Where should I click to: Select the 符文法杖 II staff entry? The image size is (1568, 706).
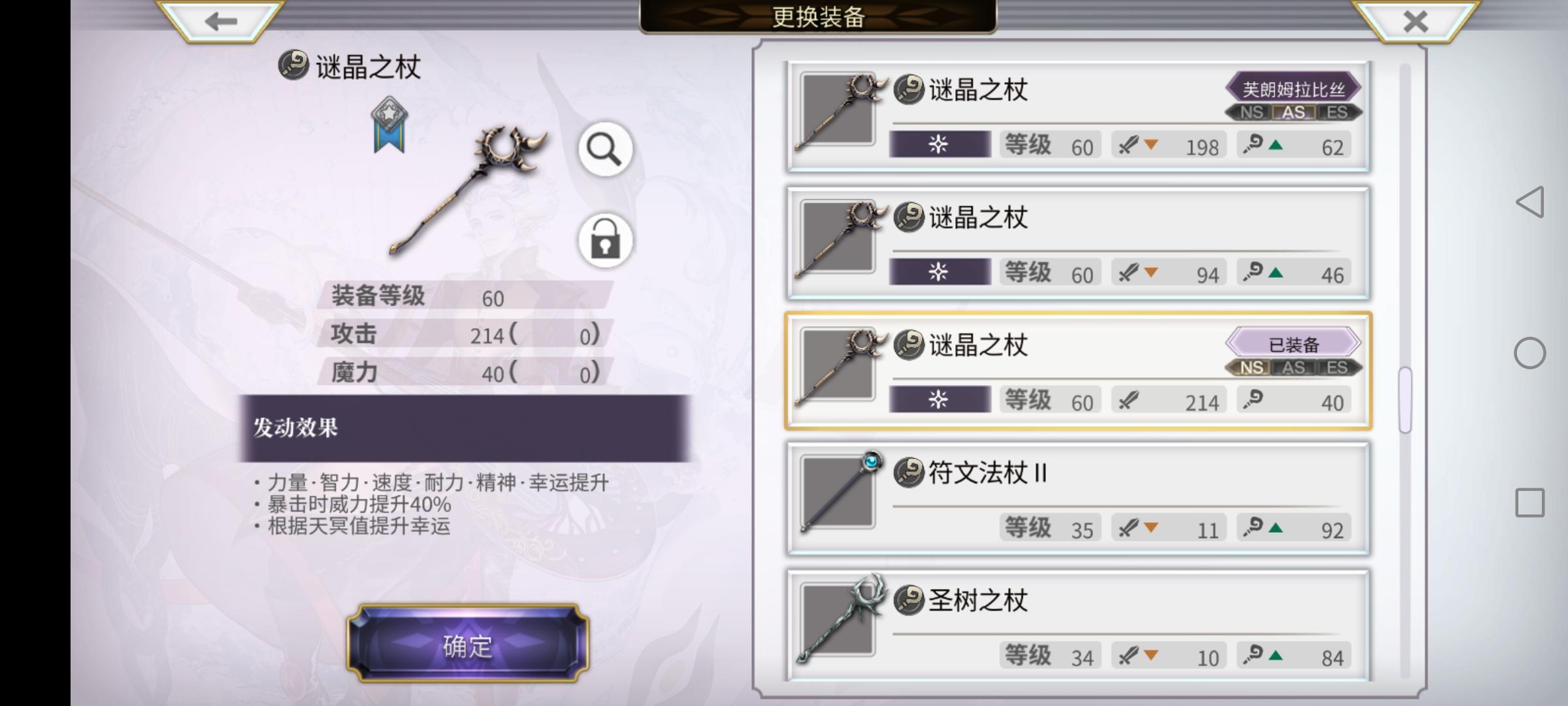(x=1078, y=499)
